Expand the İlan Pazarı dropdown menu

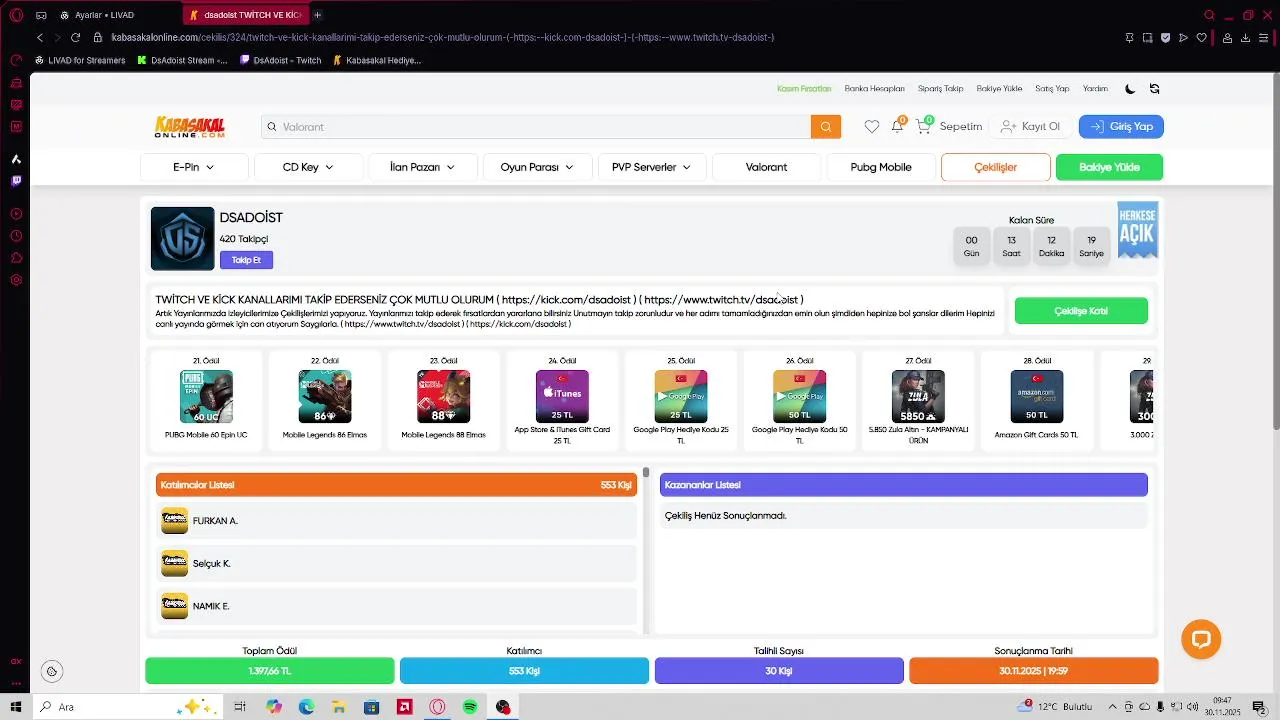[422, 167]
